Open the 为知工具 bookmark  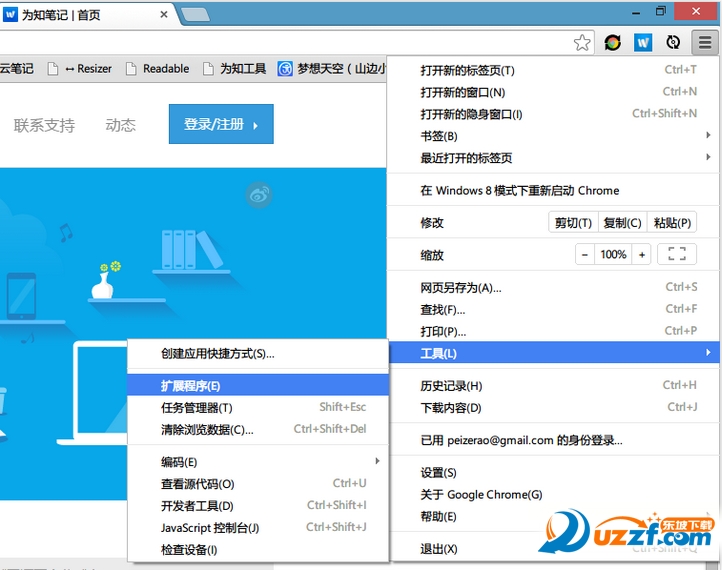tap(235, 69)
